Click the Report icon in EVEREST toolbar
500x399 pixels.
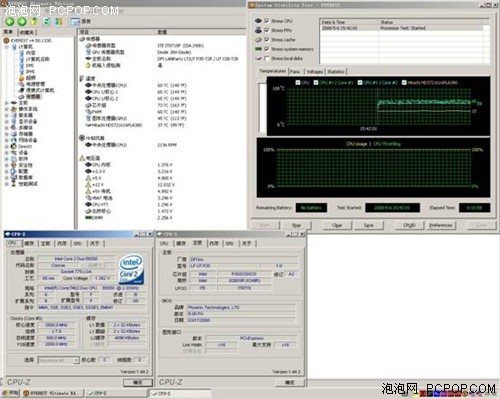pos(75,22)
